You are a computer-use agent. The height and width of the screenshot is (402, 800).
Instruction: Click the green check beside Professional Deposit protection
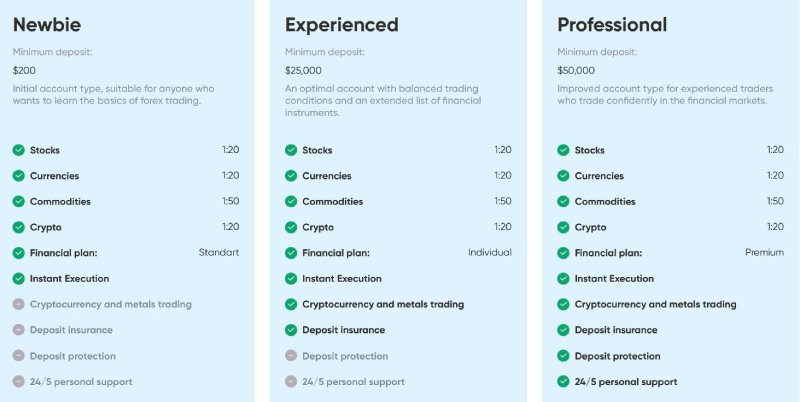point(563,356)
